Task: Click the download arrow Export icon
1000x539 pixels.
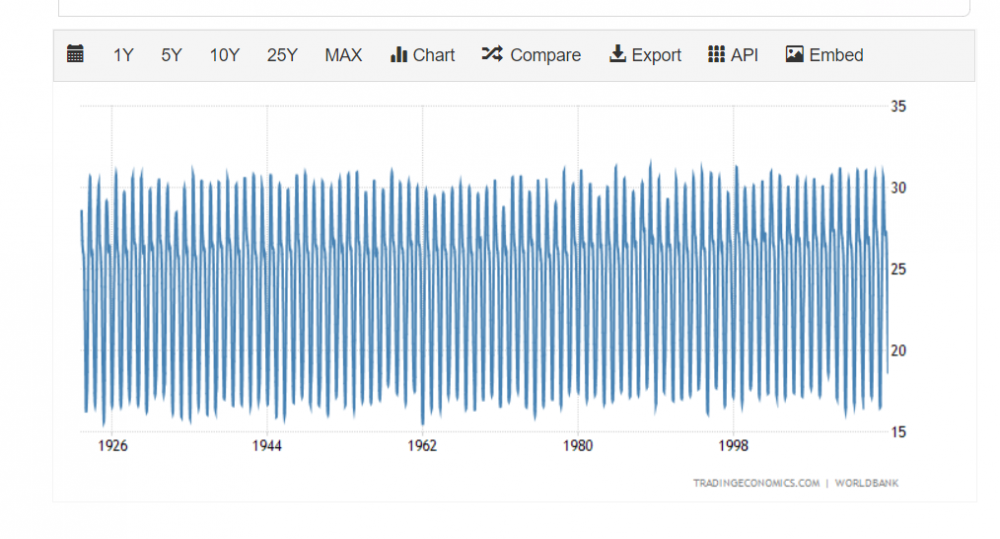Action: pos(617,55)
